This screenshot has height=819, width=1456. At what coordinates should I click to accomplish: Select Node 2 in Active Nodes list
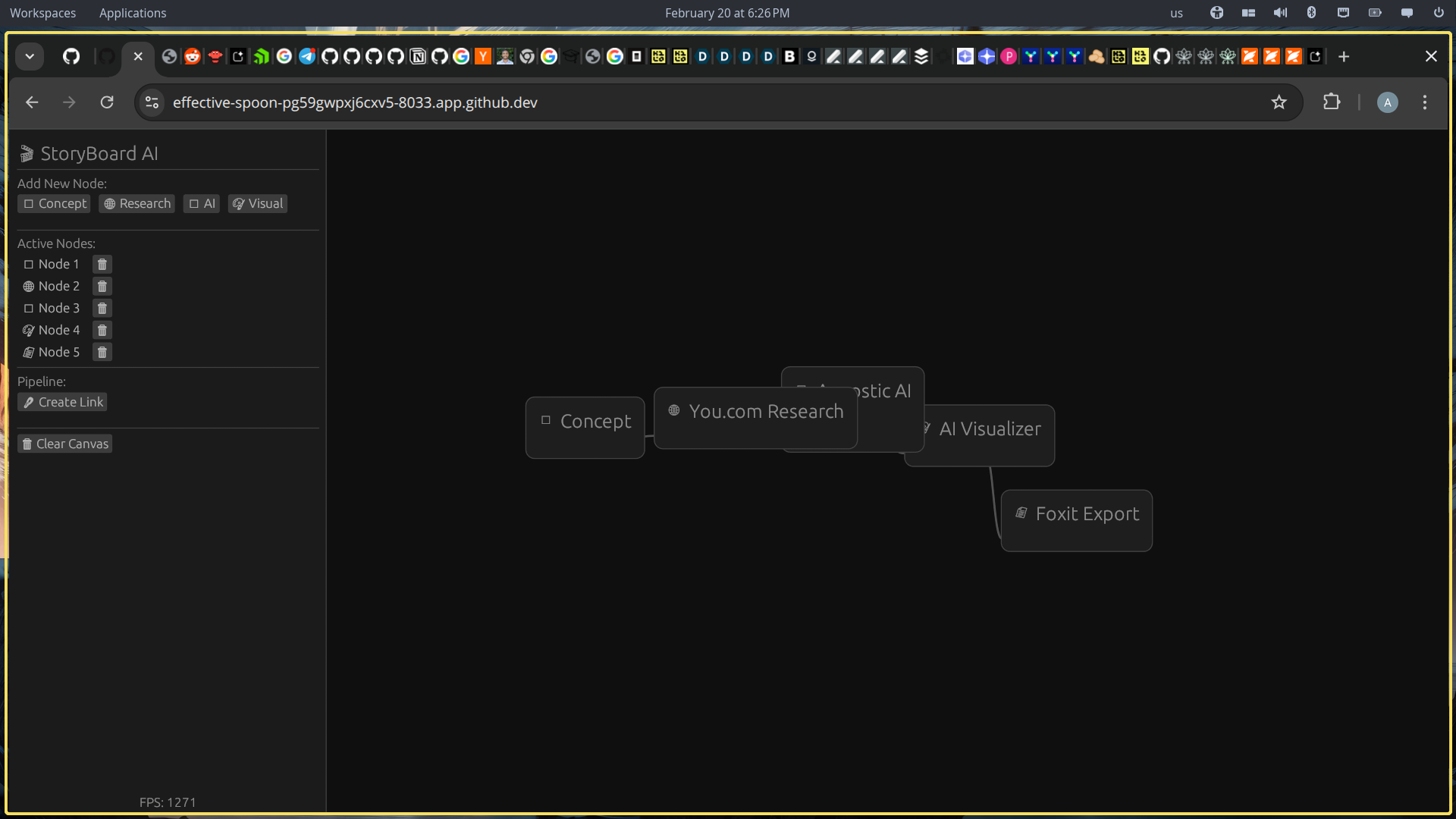(x=58, y=286)
